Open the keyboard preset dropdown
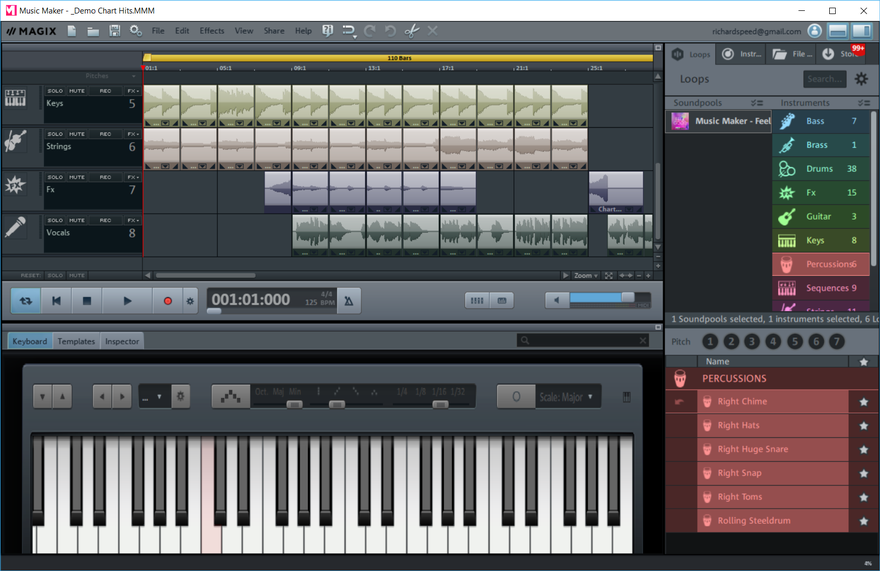This screenshot has height=571, width=880. (x=153, y=397)
